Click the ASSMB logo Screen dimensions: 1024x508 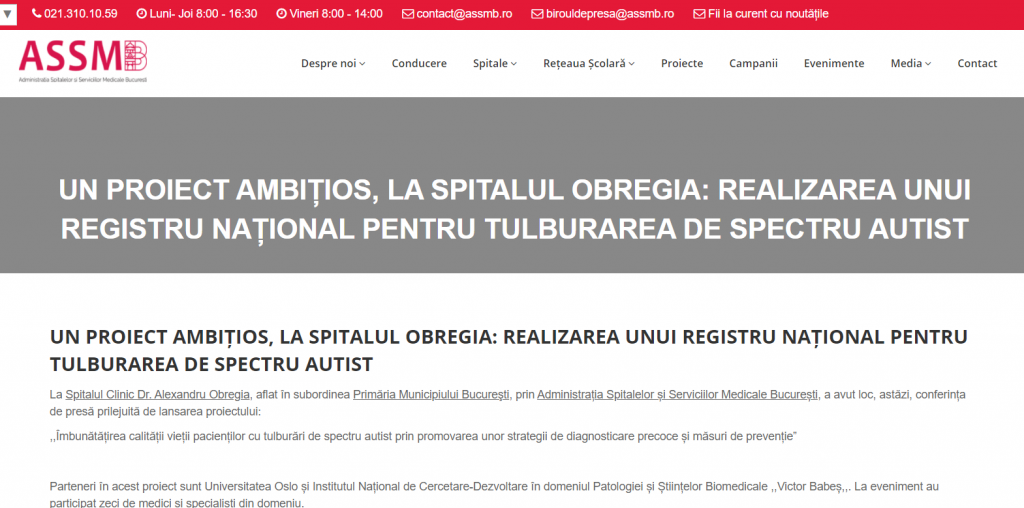click(x=84, y=62)
